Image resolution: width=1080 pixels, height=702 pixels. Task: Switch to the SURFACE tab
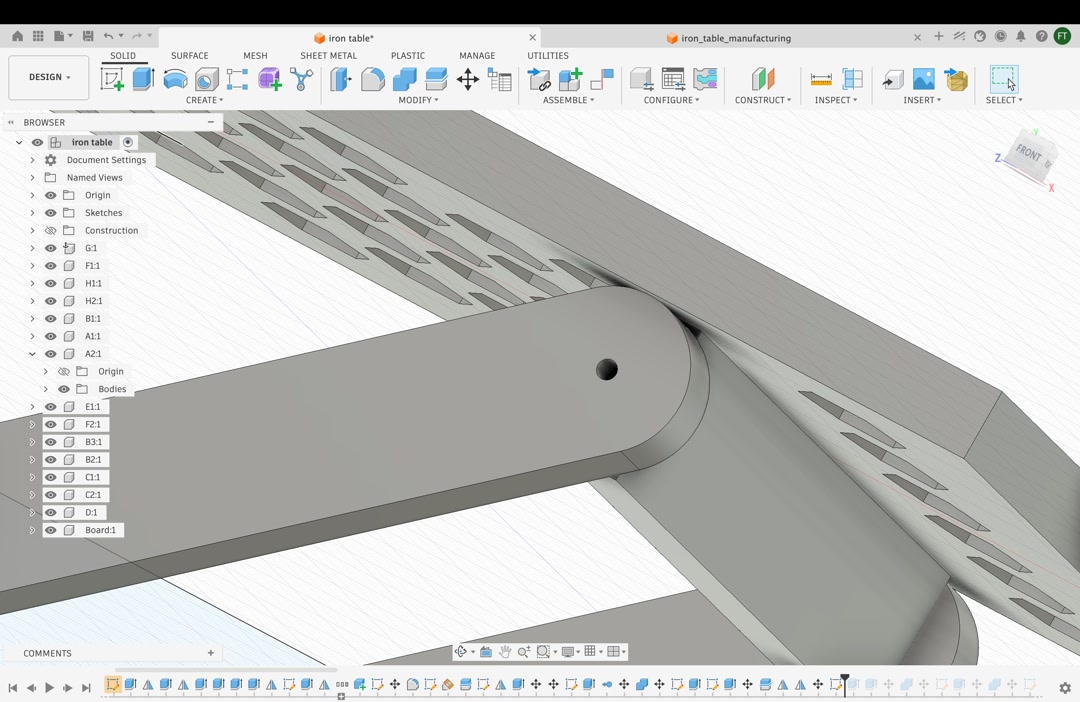[x=189, y=55]
